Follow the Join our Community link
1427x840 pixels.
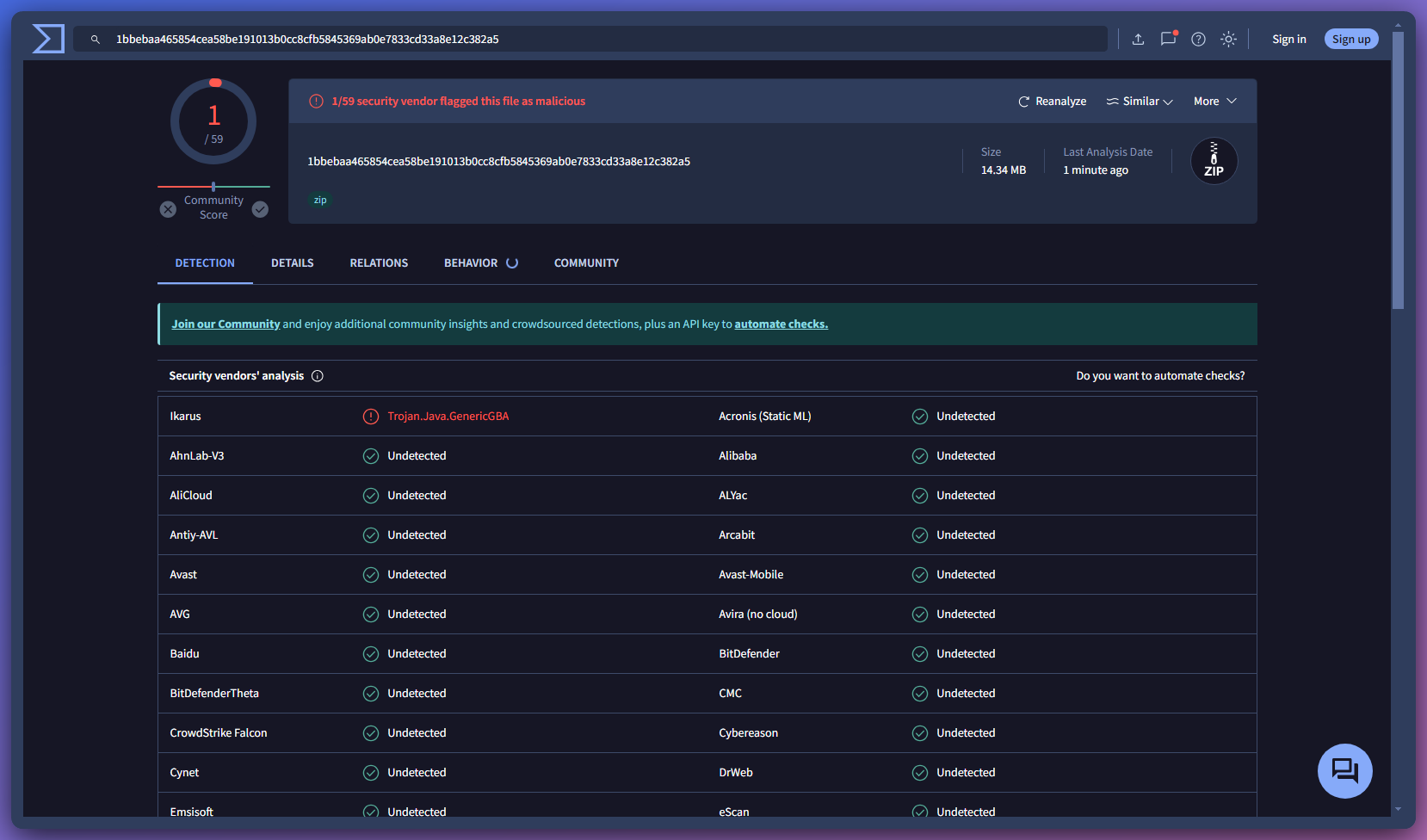point(225,324)
